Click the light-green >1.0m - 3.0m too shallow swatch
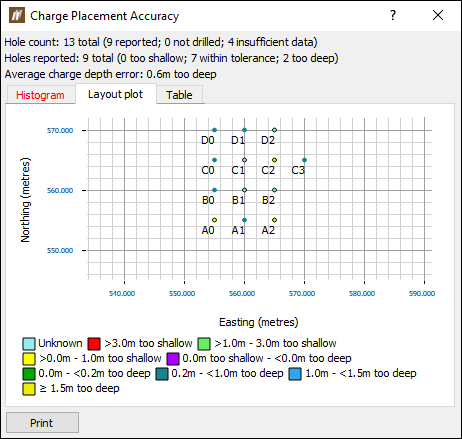Viewport: 462px width, 439px height. [204, 344]
